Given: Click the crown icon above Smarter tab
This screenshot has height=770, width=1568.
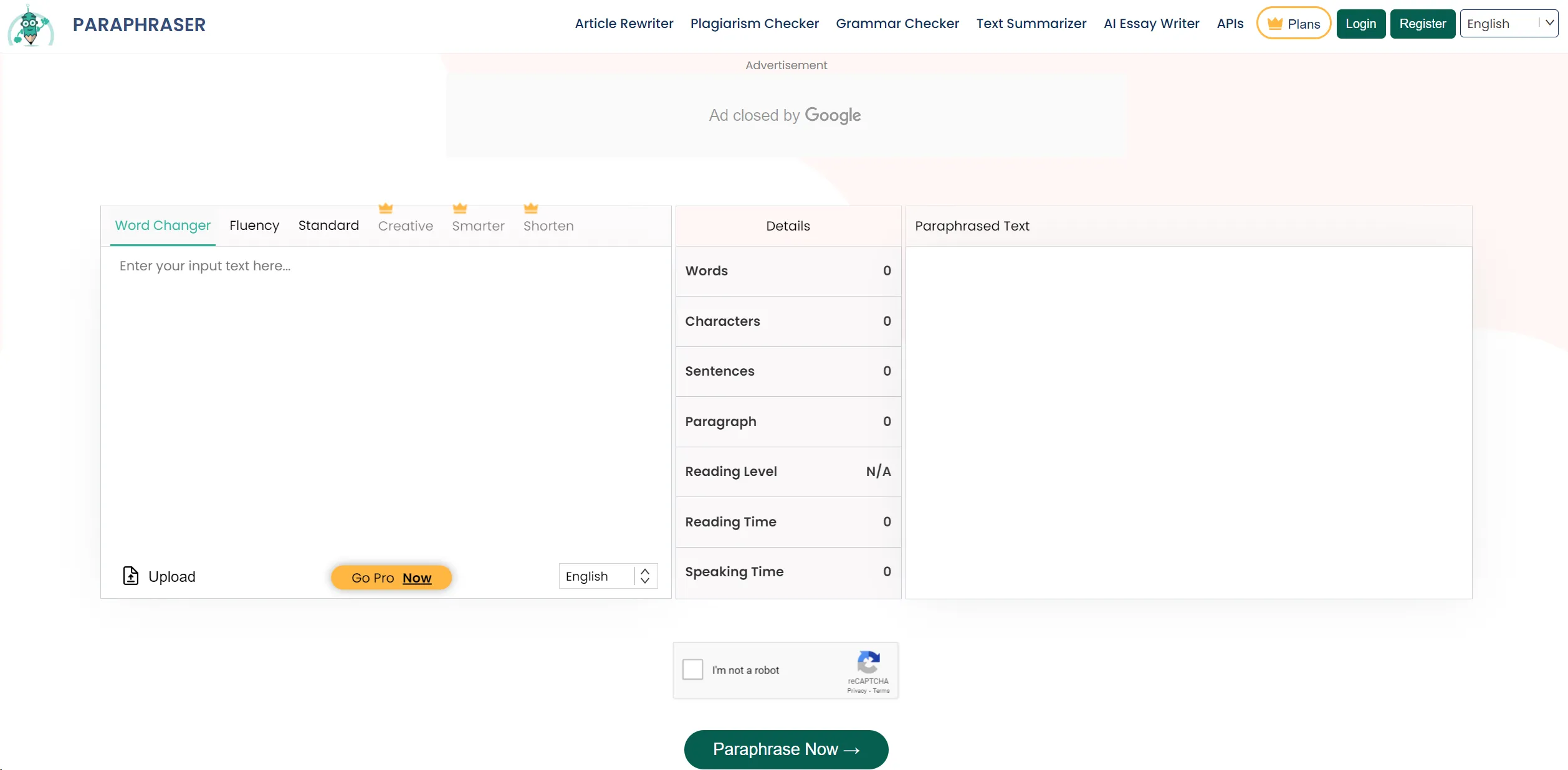Looking at the screenshot, I should point(459,207).
